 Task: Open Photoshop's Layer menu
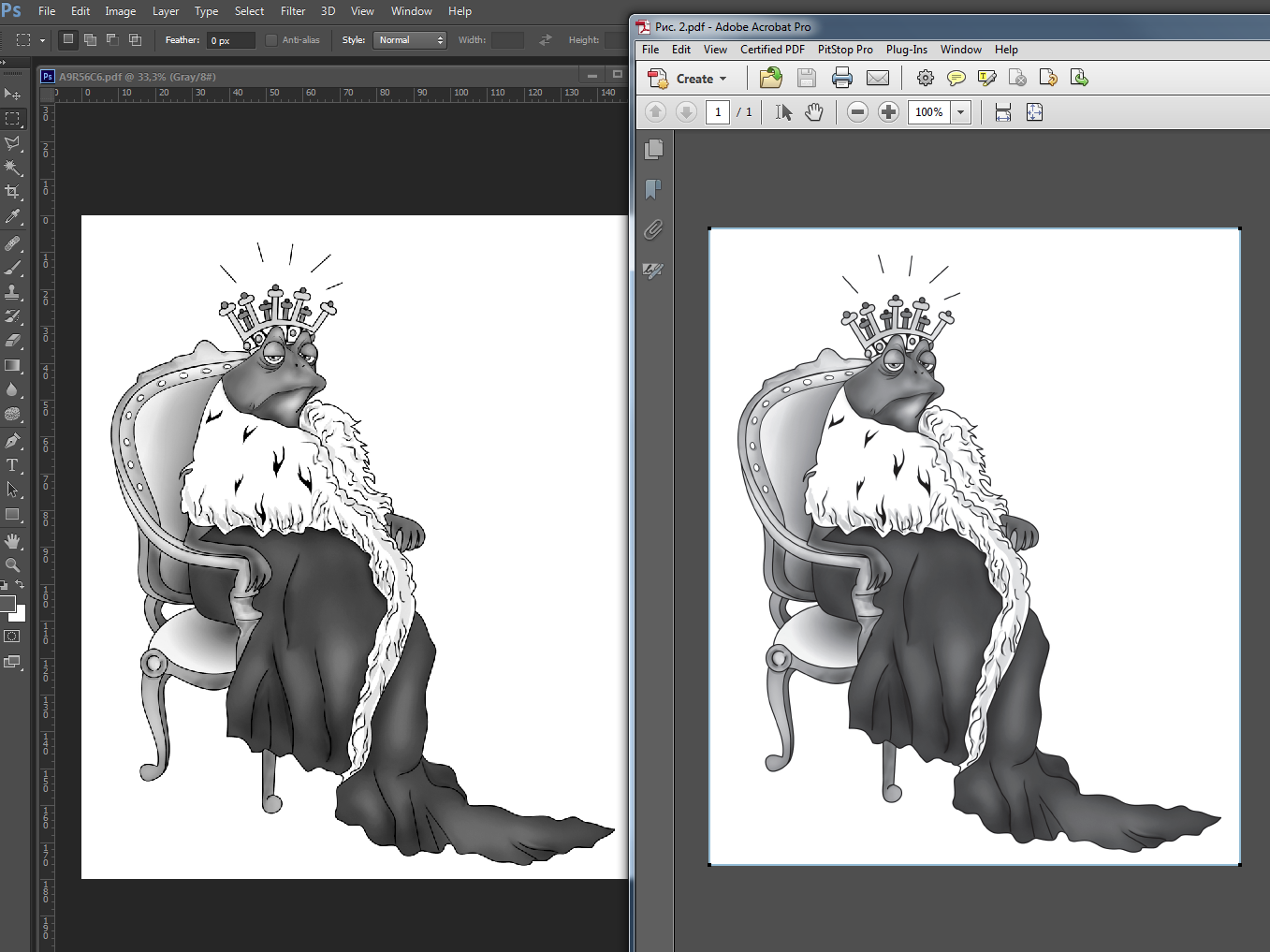pyautogui.click(x=166, y=11)
